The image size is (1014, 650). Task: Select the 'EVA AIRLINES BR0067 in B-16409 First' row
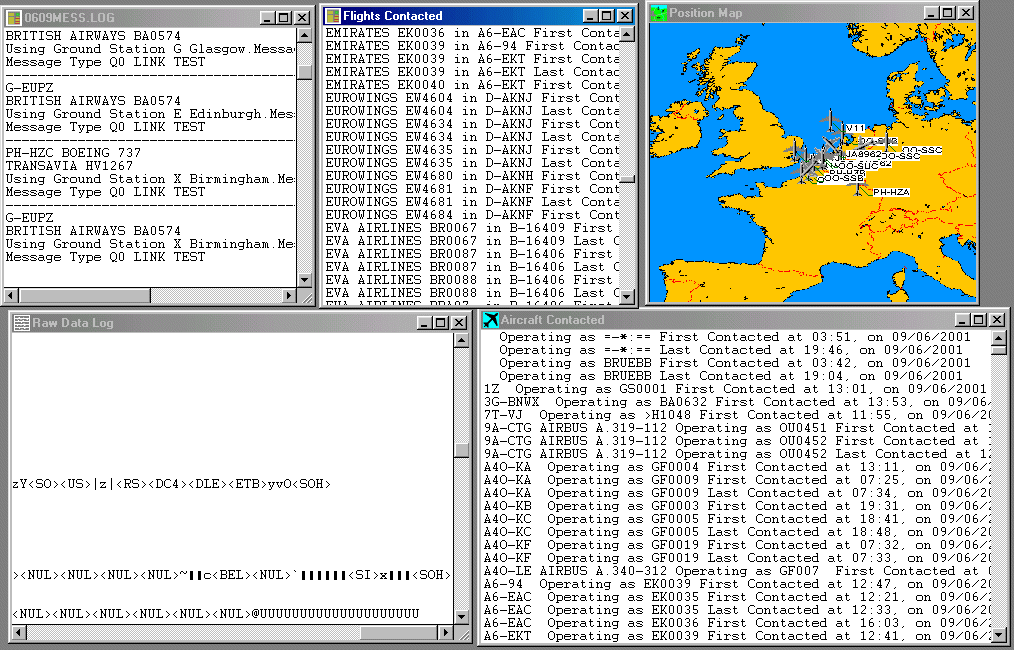coord(472,228)
